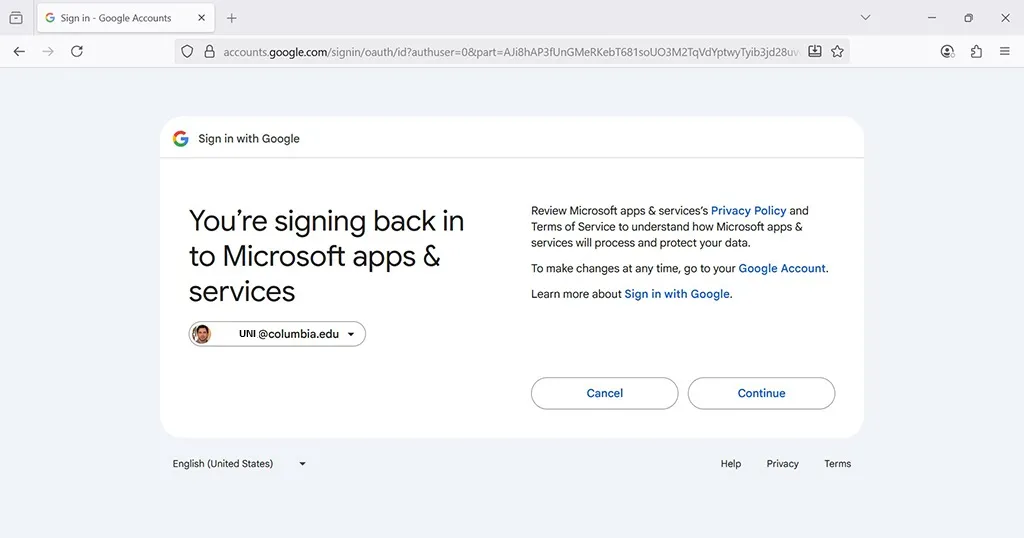Click the "Sign in with Google" header text

click(x=249, y=138)
